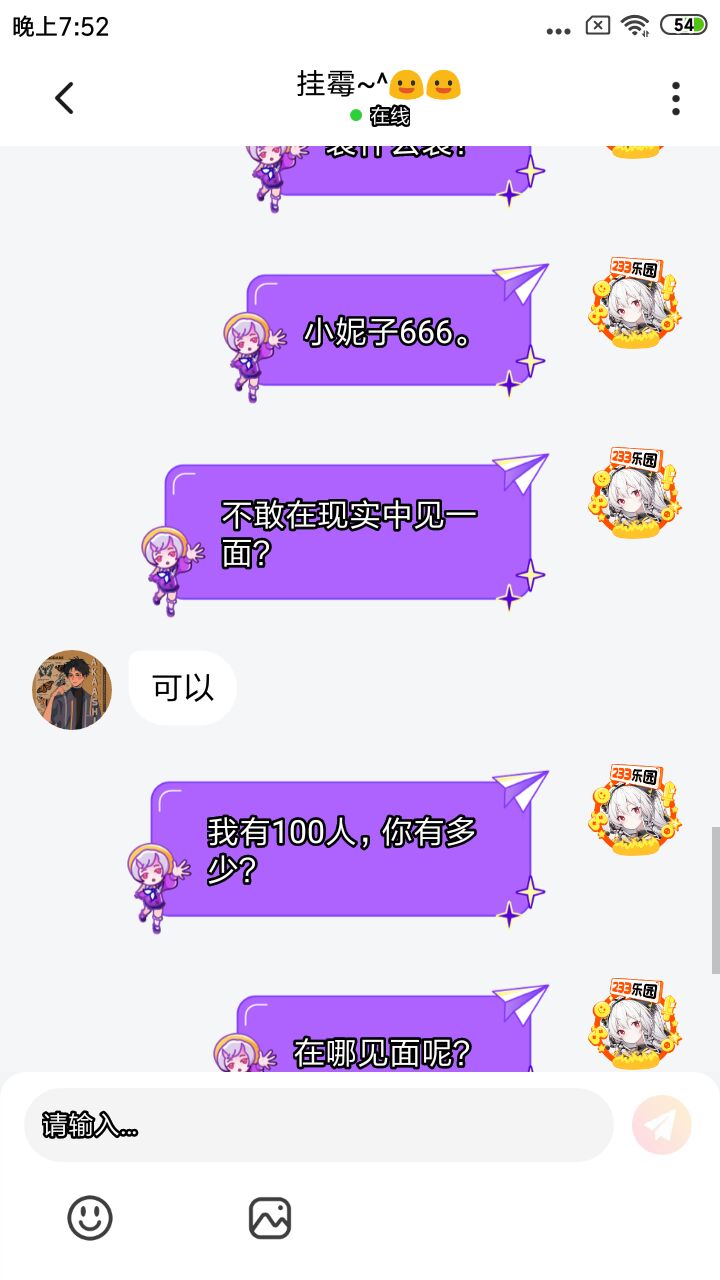Tap the paper plane send button
The height and width of the screenshot is (1280, 720).
click(x=661, y=1125)
